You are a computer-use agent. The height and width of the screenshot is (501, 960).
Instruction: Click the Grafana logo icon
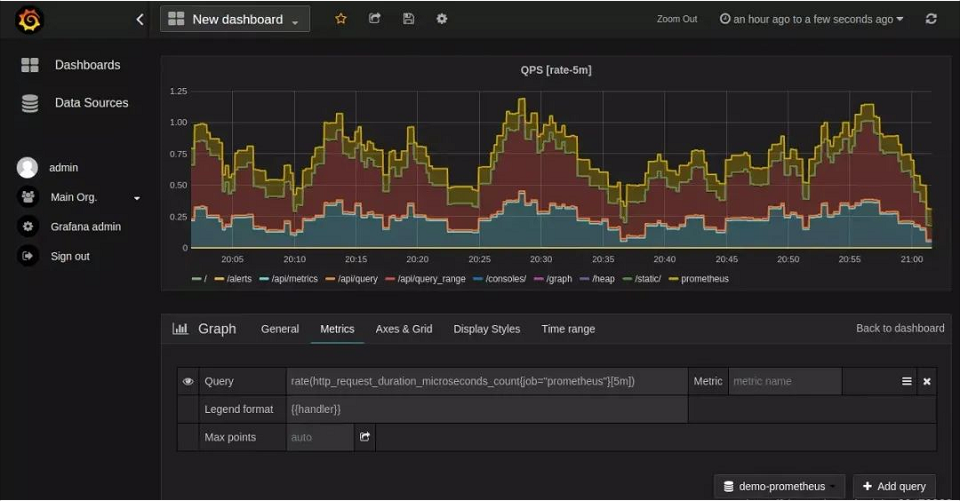(x=30, y=19)
